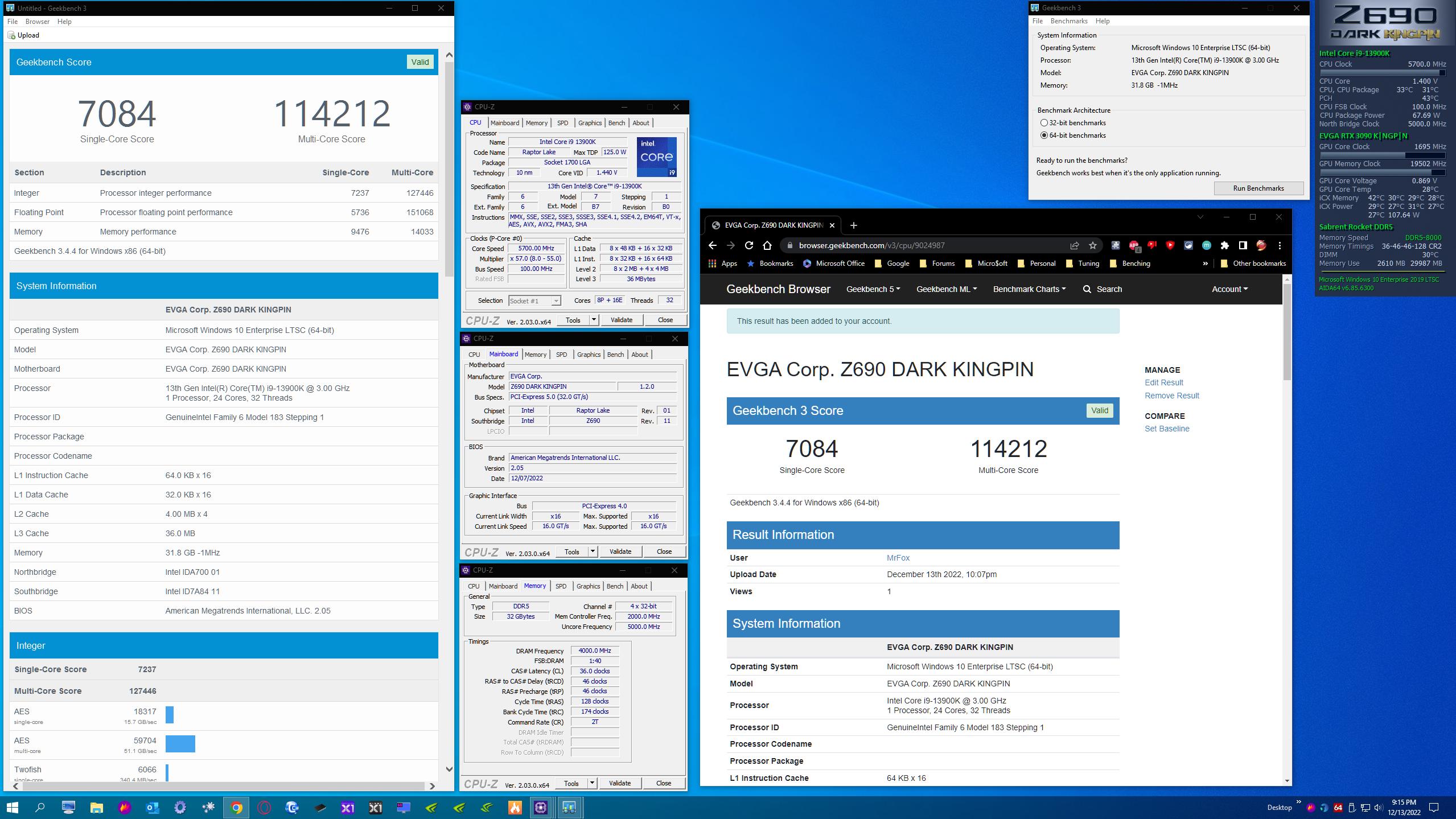Click Validate in CPU-Z CPU window
1456x819 pixels.
tap(622, 320)
